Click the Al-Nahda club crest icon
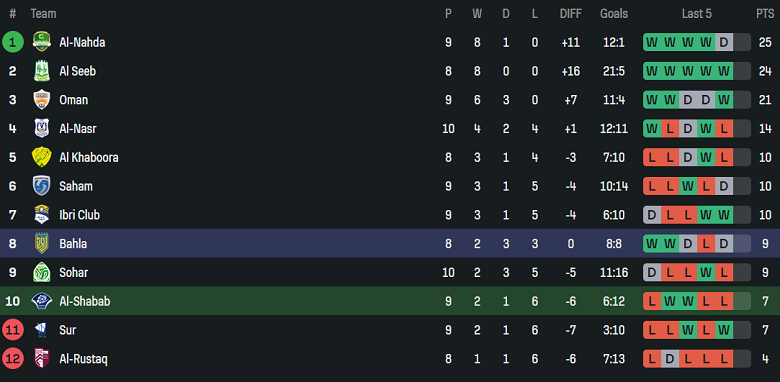The height and width of the screenshot is (382, 780). pyautogui.click(x=42, y=42)
